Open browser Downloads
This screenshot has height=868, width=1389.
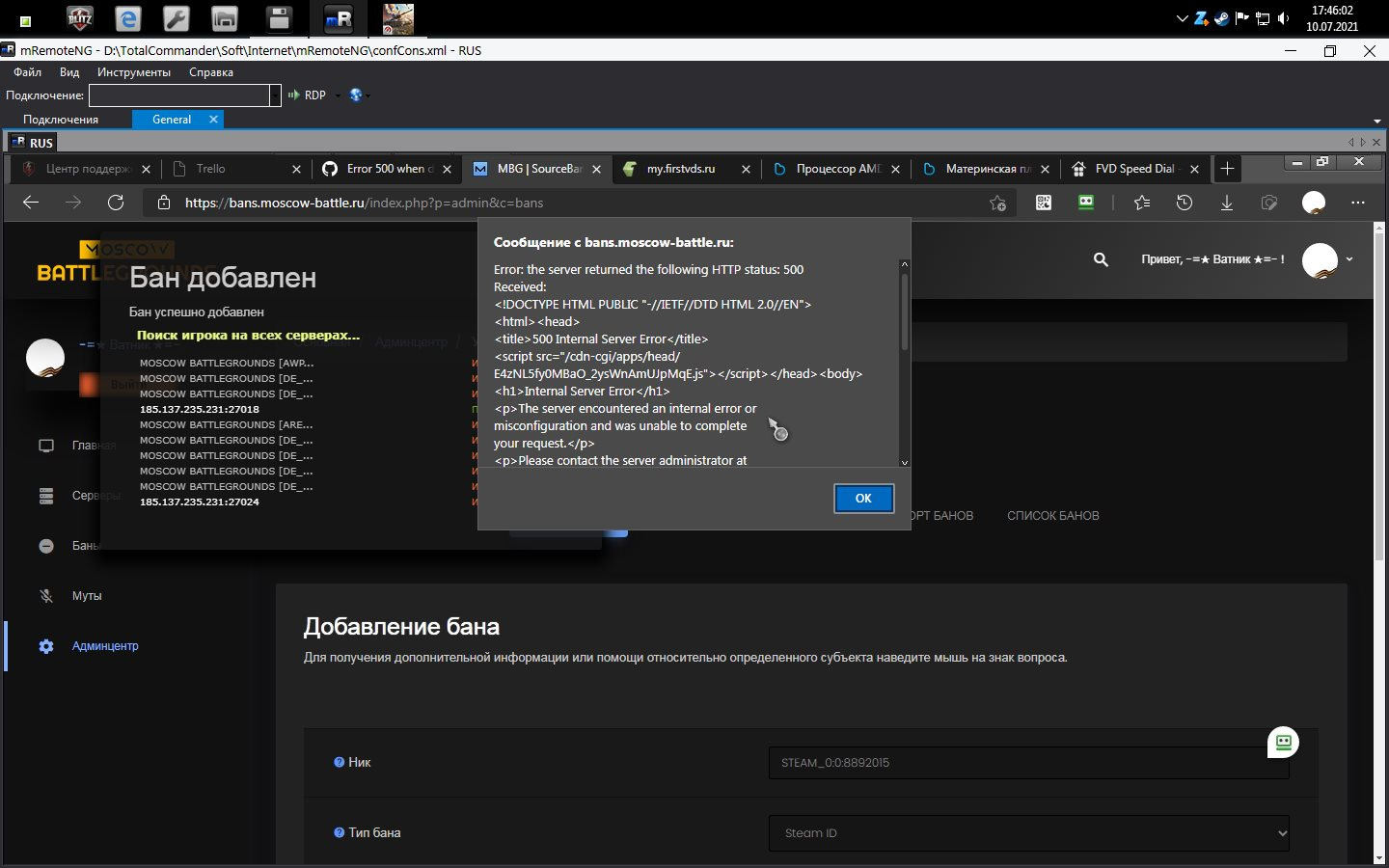pyautogui.click(x=1227, y=203)
